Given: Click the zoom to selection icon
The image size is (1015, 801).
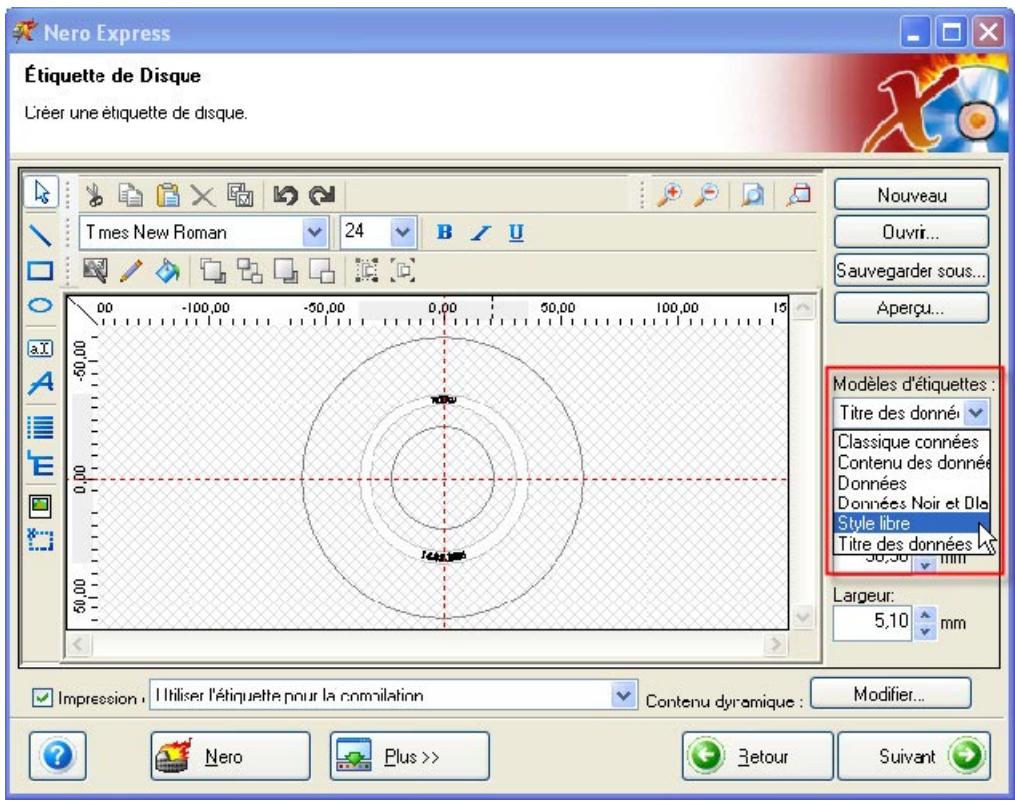Looking at the screenshot, I should 799,194.
